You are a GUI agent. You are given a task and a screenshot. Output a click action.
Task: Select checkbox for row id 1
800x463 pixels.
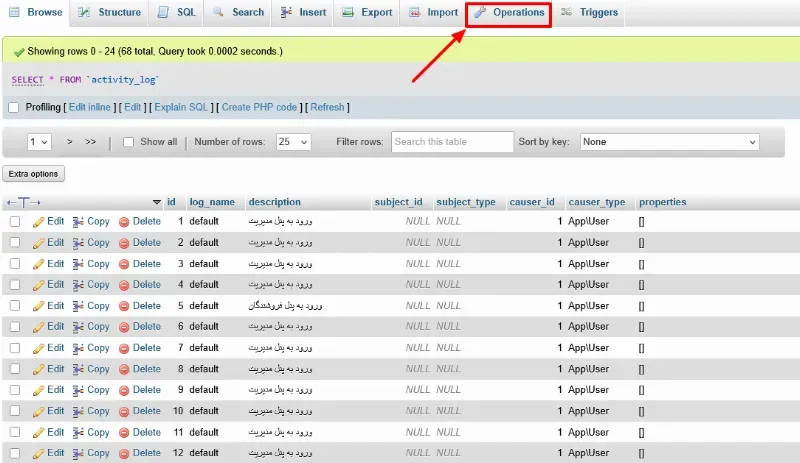tap(15, 222)
